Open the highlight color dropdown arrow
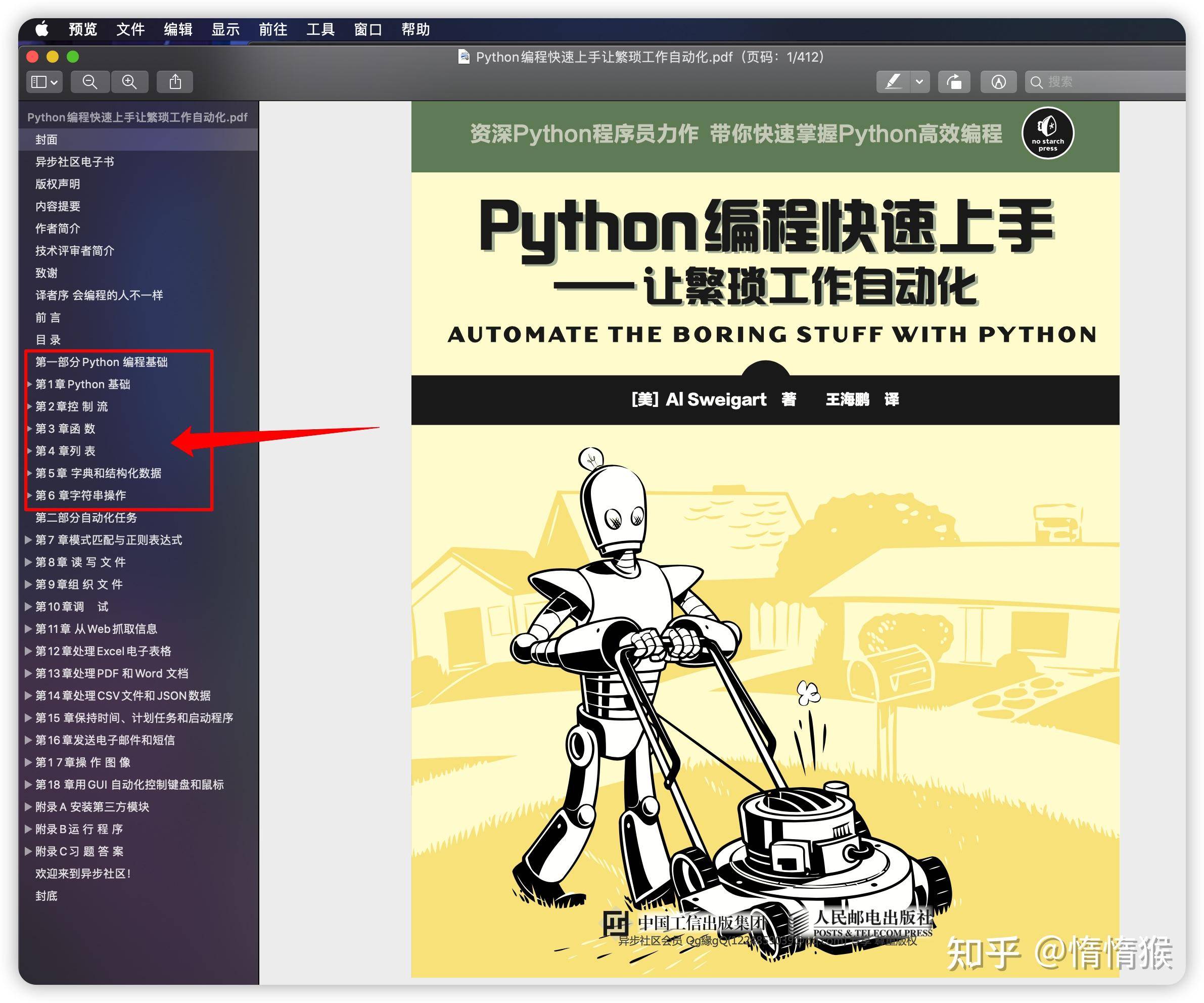Viewport: 1204px width, 1003px height. pos(919,82)
